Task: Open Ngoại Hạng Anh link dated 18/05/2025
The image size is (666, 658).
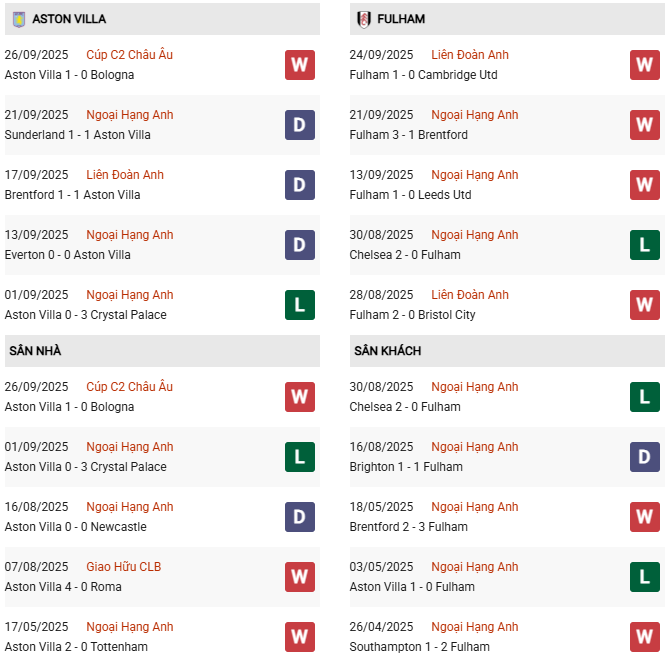Action: [x=475, y=507]
